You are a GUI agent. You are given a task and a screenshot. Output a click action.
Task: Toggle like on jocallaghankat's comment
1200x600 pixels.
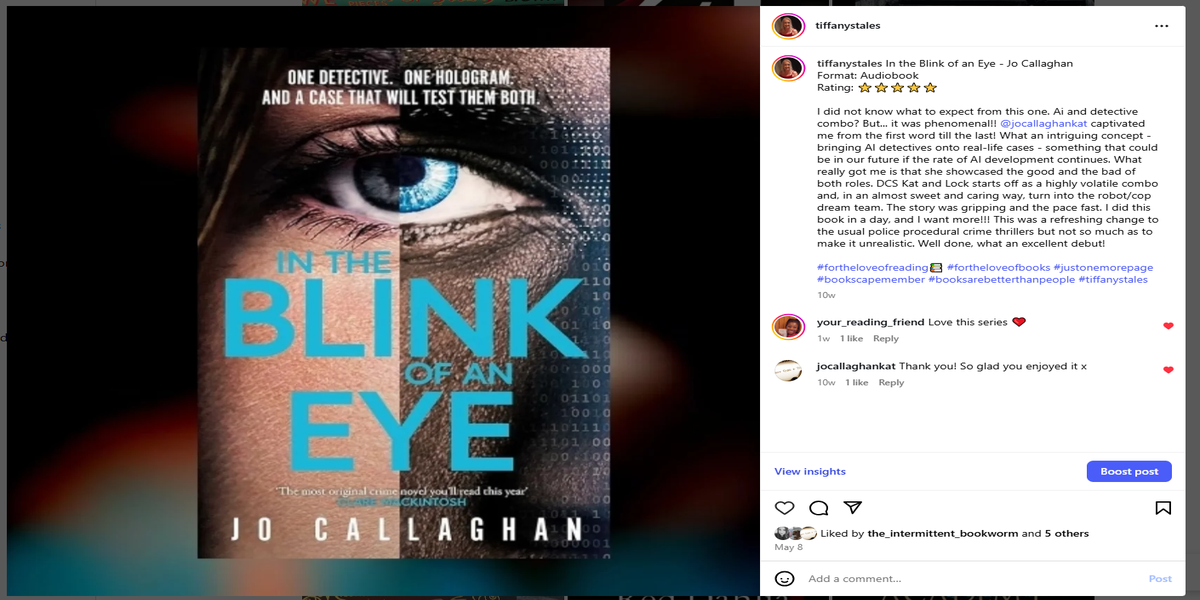[1168, 370]
